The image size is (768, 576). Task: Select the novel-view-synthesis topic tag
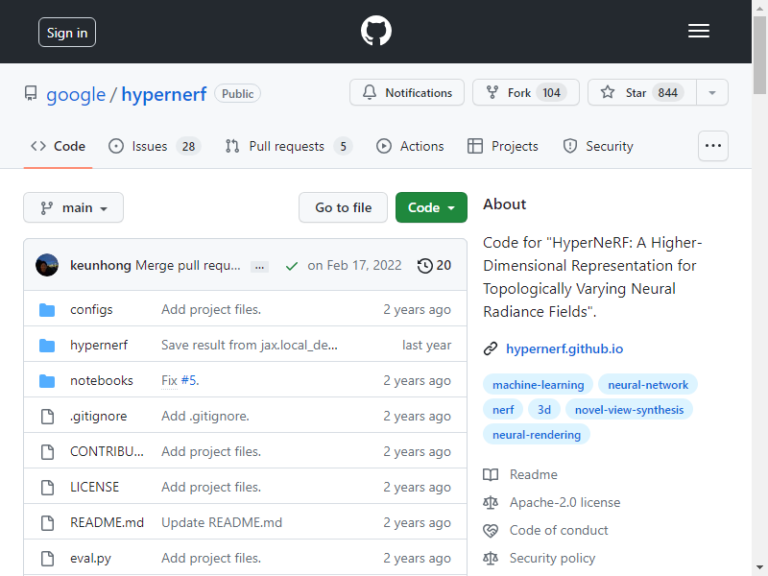point(629,409)
